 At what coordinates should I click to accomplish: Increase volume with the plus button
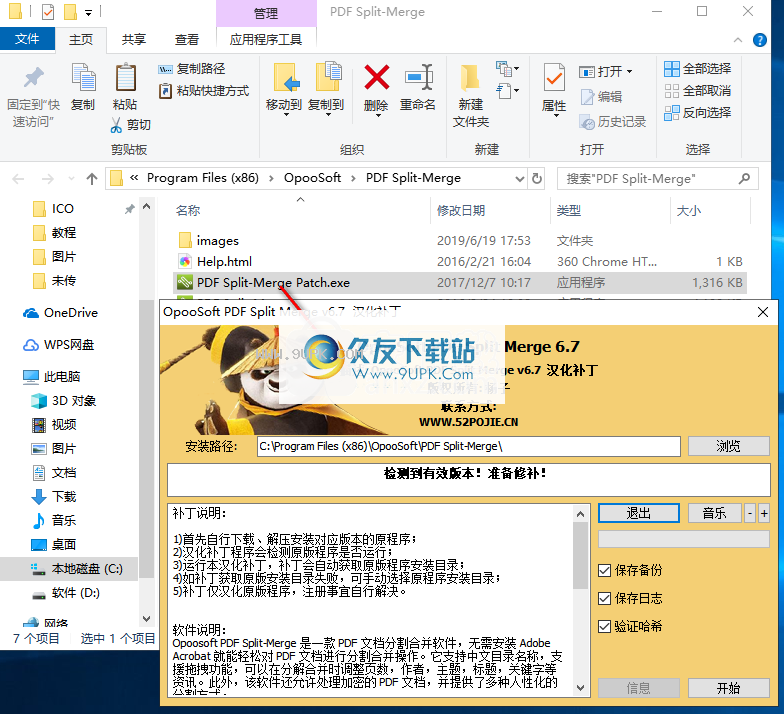pyautogui.click(x=764, y=514)
